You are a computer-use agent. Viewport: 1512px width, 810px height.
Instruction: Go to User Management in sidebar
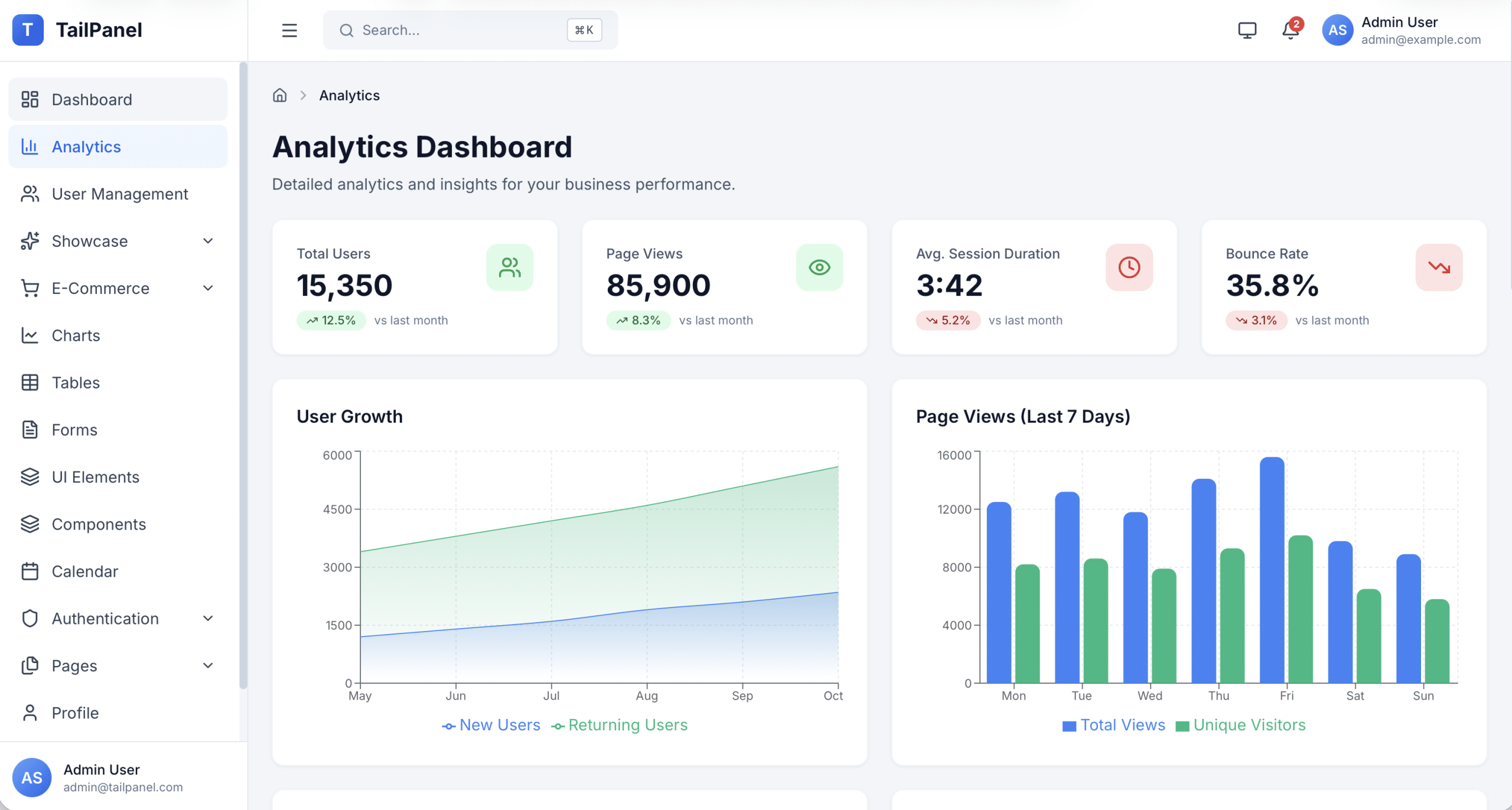[119, 194]
